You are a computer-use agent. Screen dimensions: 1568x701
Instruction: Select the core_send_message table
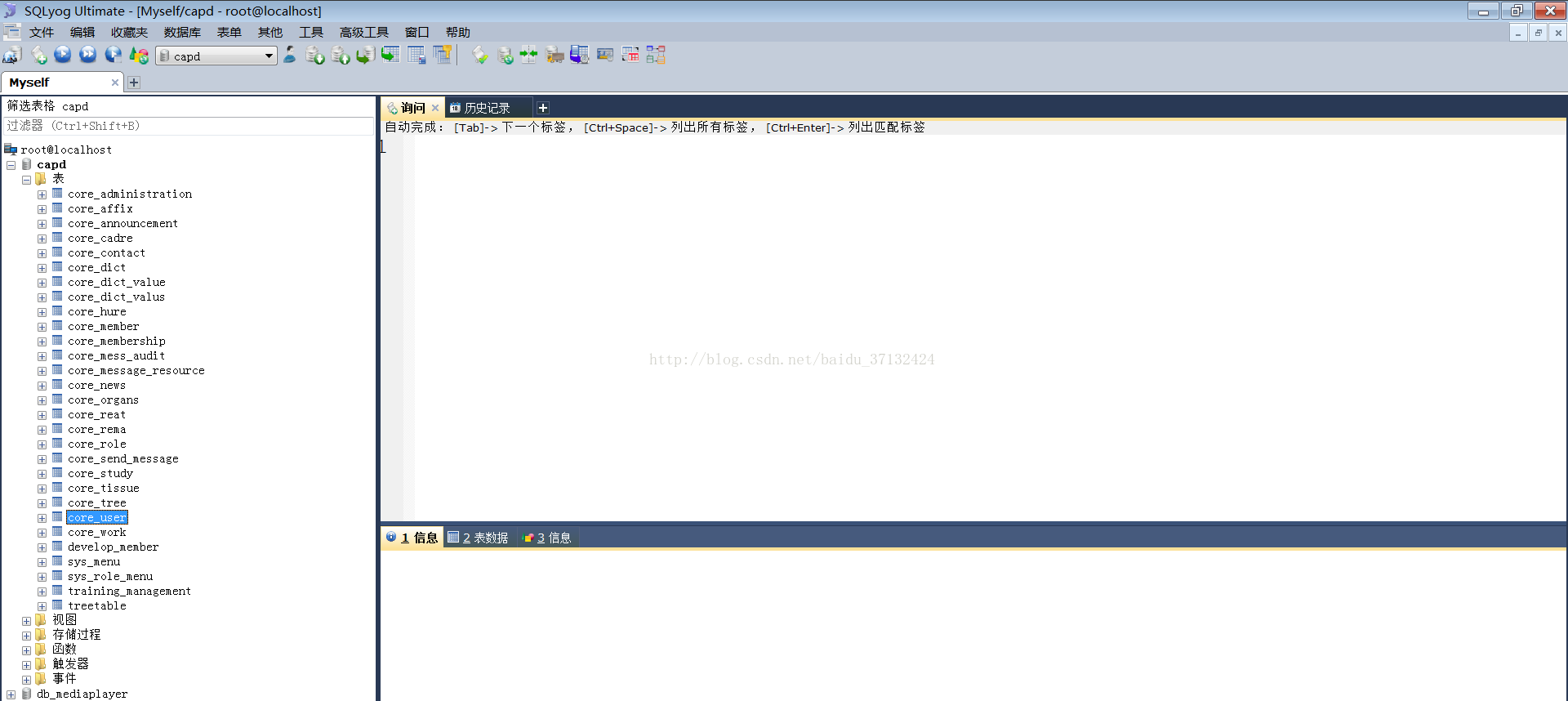[123, 459]
